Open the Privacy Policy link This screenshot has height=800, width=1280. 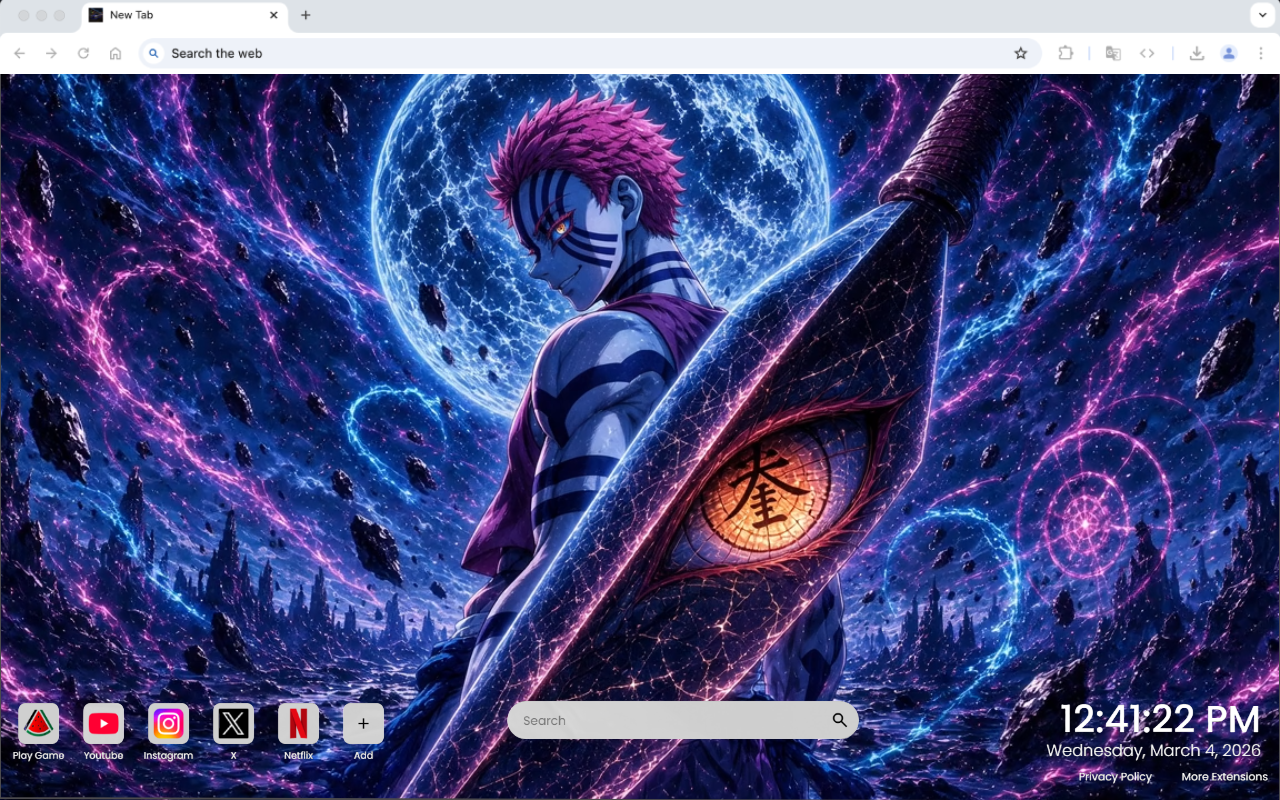1115,777
